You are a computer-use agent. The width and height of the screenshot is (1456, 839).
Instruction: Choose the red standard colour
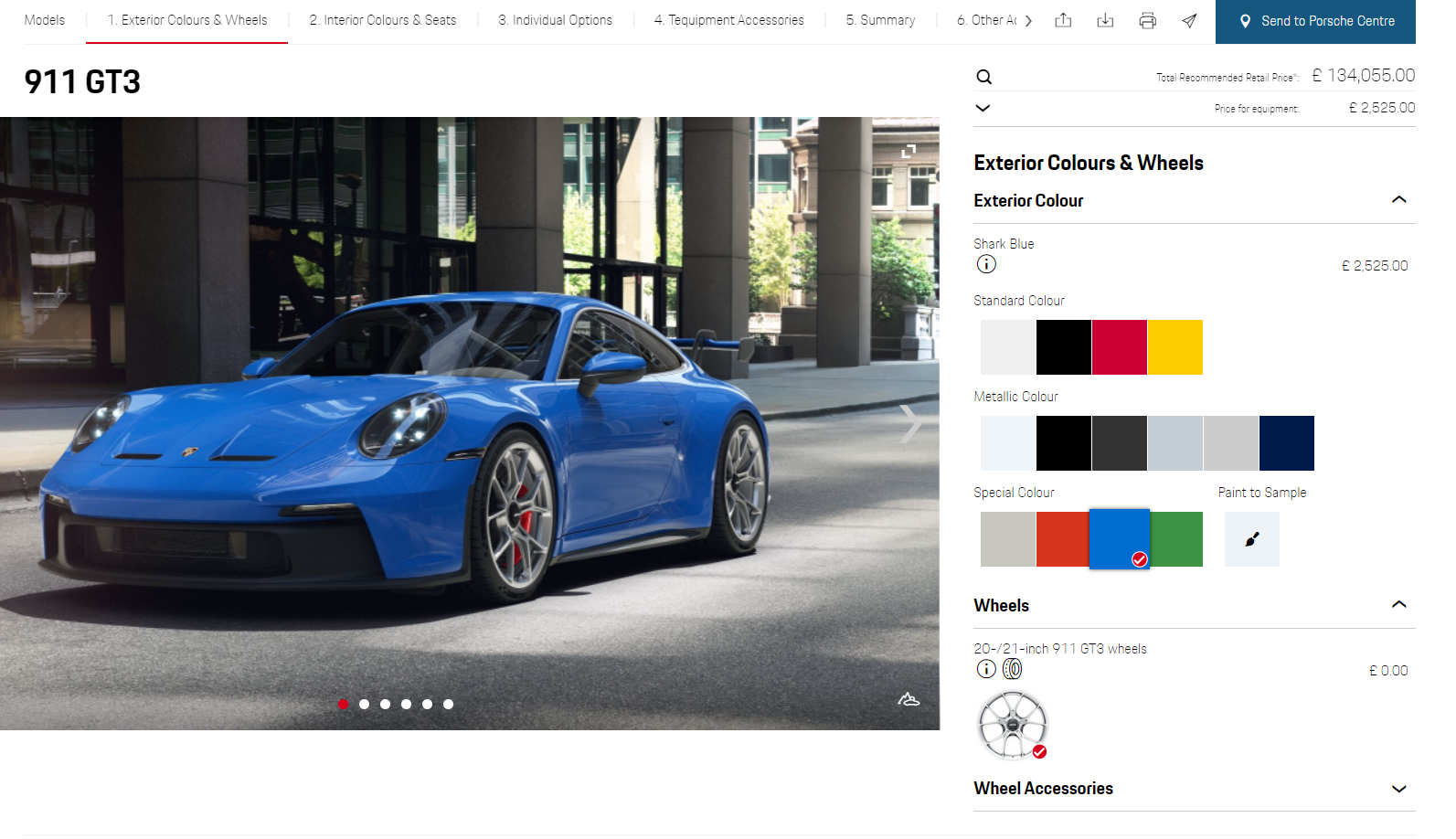point(1120,347)
